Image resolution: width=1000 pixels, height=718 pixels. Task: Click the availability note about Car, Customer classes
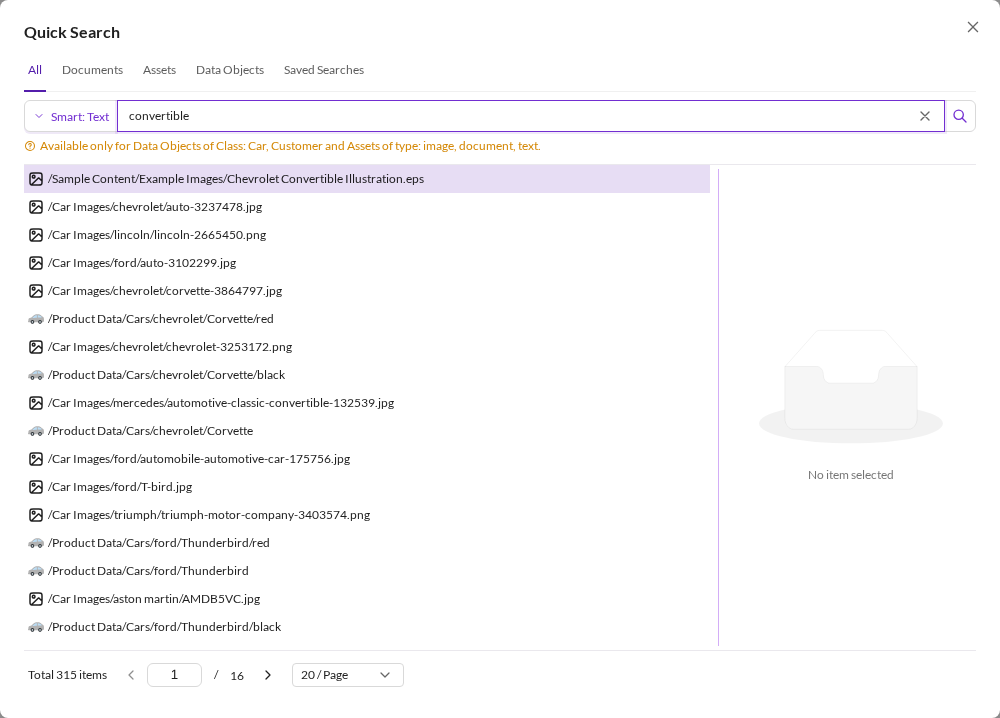290,146
